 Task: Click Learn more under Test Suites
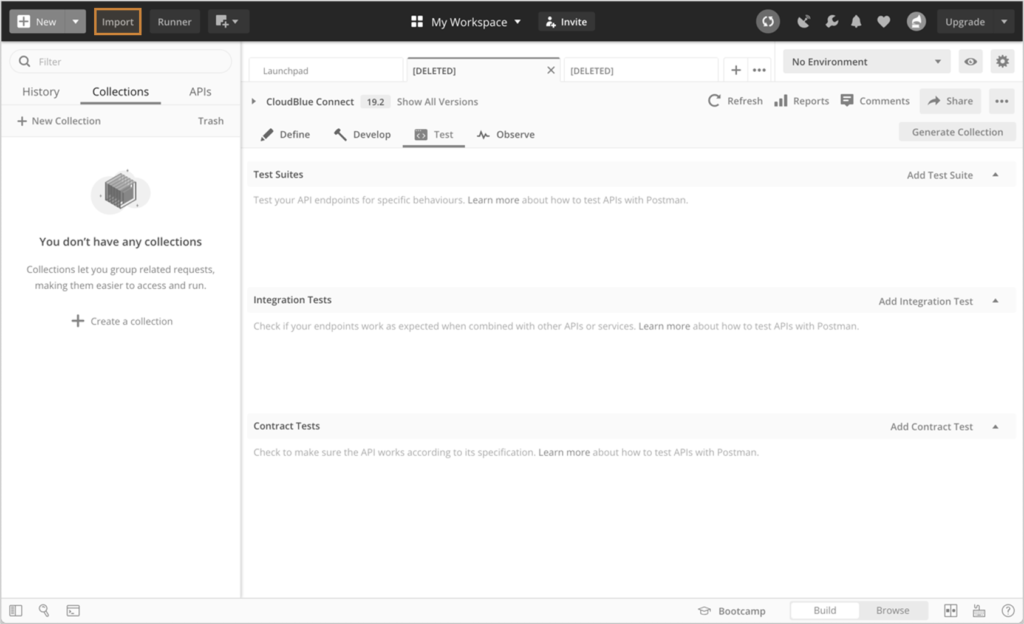click(493, 200)
